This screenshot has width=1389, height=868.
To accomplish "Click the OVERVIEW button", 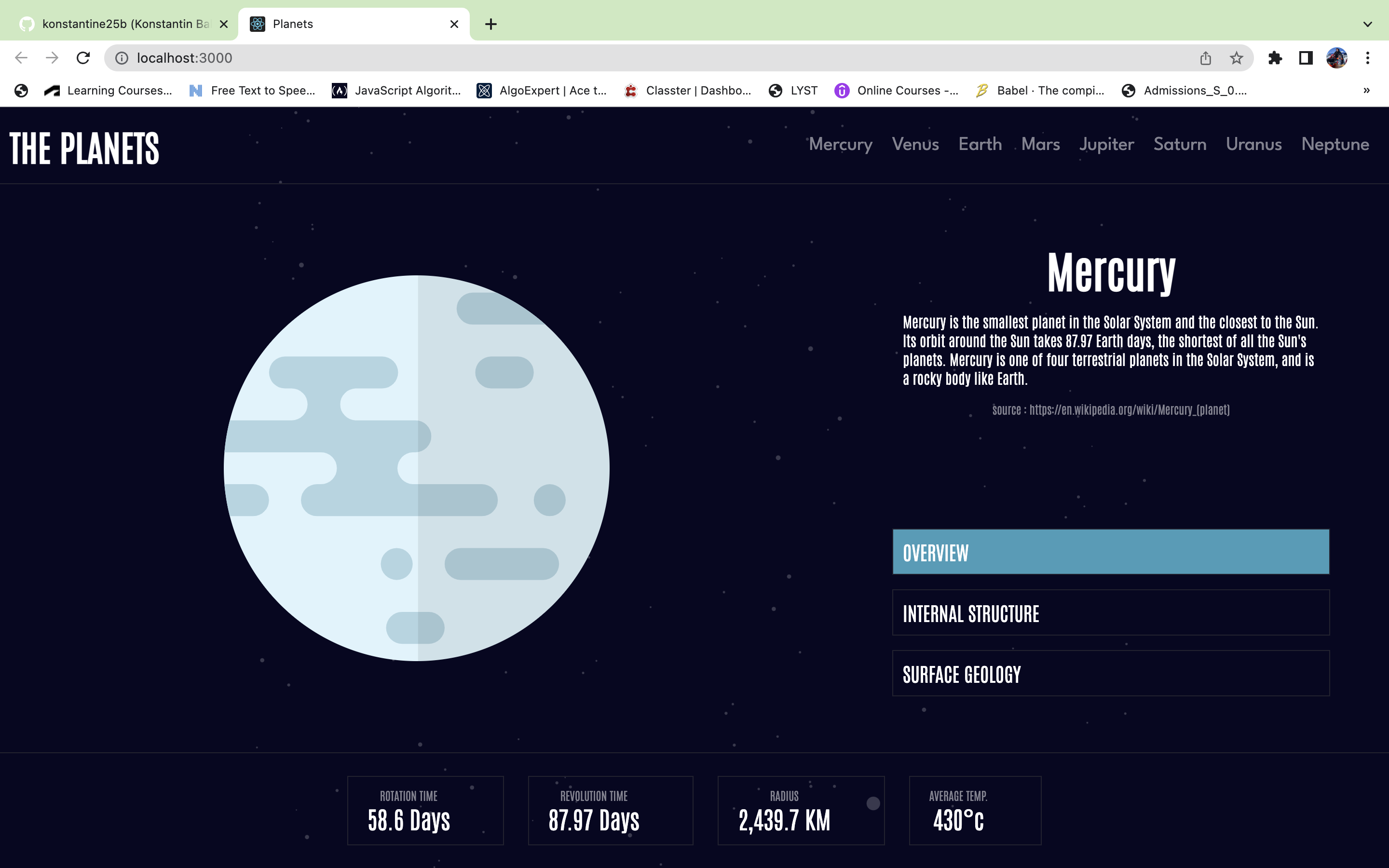I will 1111,552.
